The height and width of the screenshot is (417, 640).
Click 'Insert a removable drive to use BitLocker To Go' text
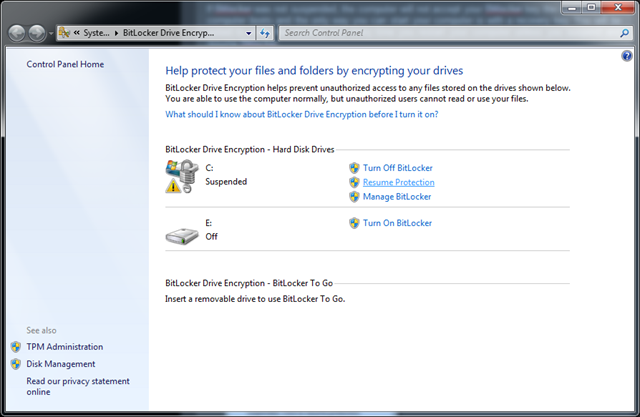click(x=255, y=299)
